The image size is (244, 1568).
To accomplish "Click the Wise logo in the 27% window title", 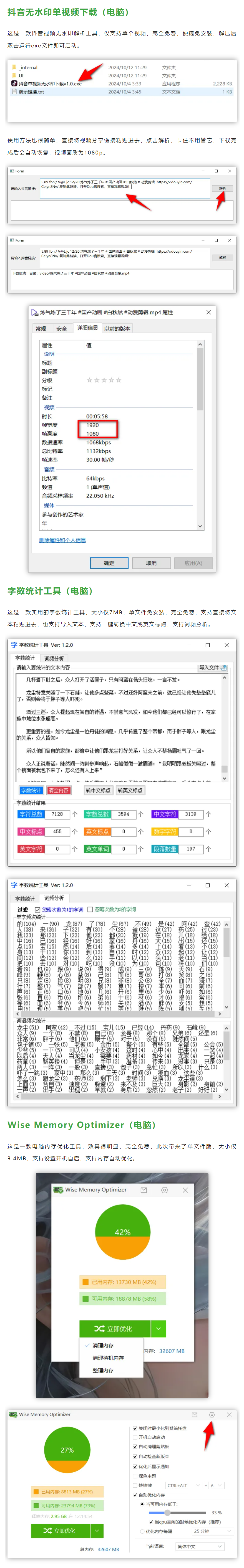I will (x=13, y=1415).
